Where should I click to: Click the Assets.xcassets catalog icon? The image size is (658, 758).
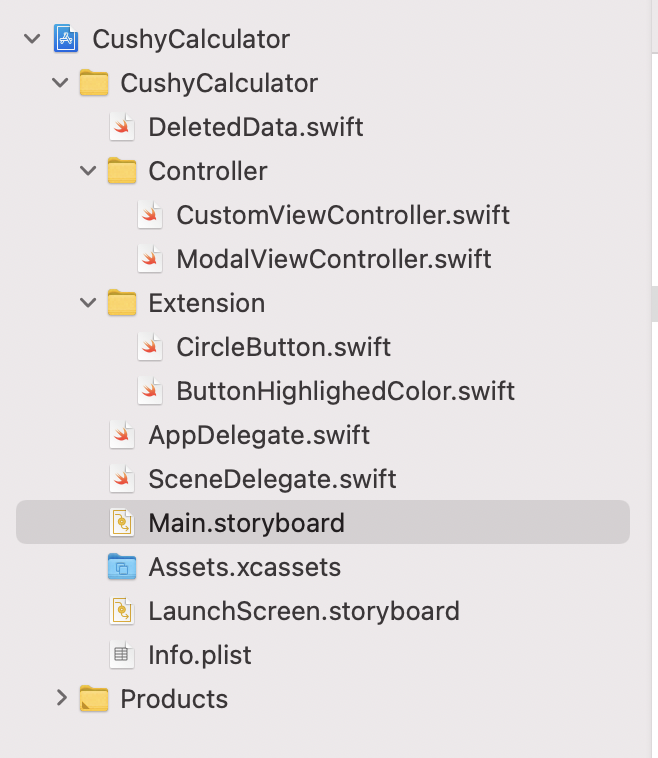pos(122,567)
